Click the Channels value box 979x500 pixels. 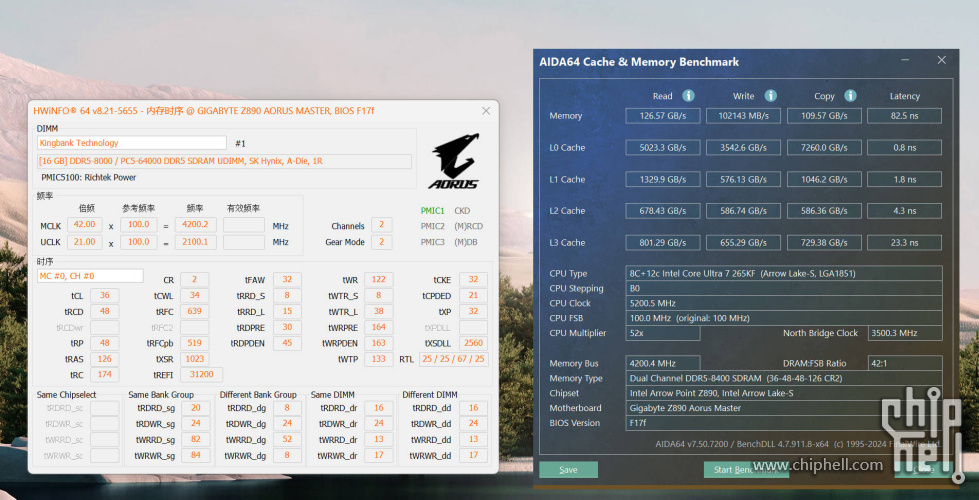(381, 225)
